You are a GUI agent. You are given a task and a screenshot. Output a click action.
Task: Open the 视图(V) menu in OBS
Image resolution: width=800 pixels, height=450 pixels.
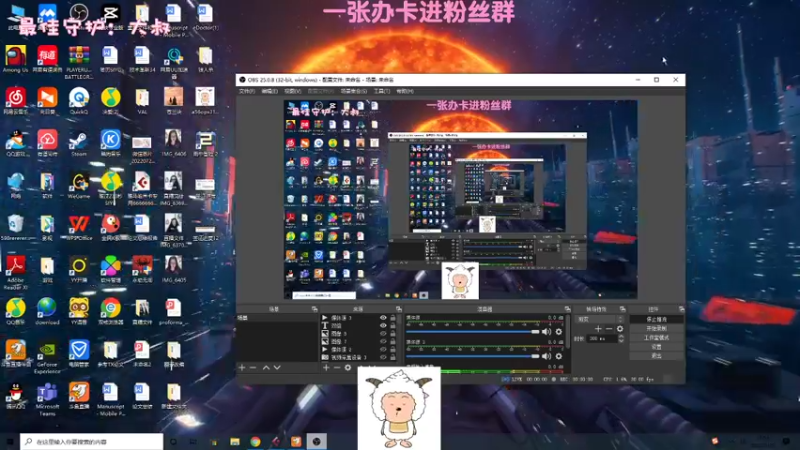(293, 91)
